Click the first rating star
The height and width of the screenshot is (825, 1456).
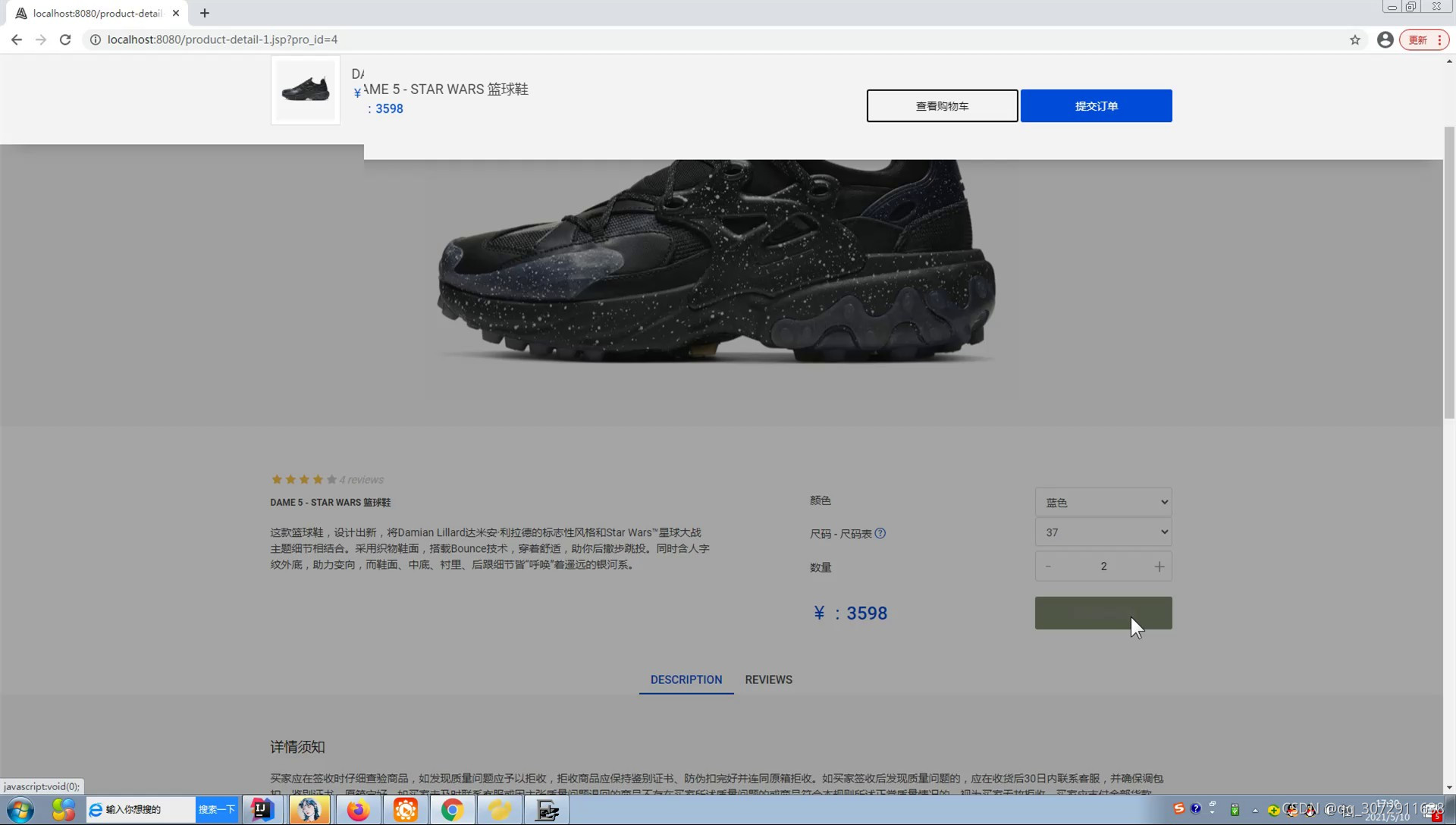coord(277,479)
